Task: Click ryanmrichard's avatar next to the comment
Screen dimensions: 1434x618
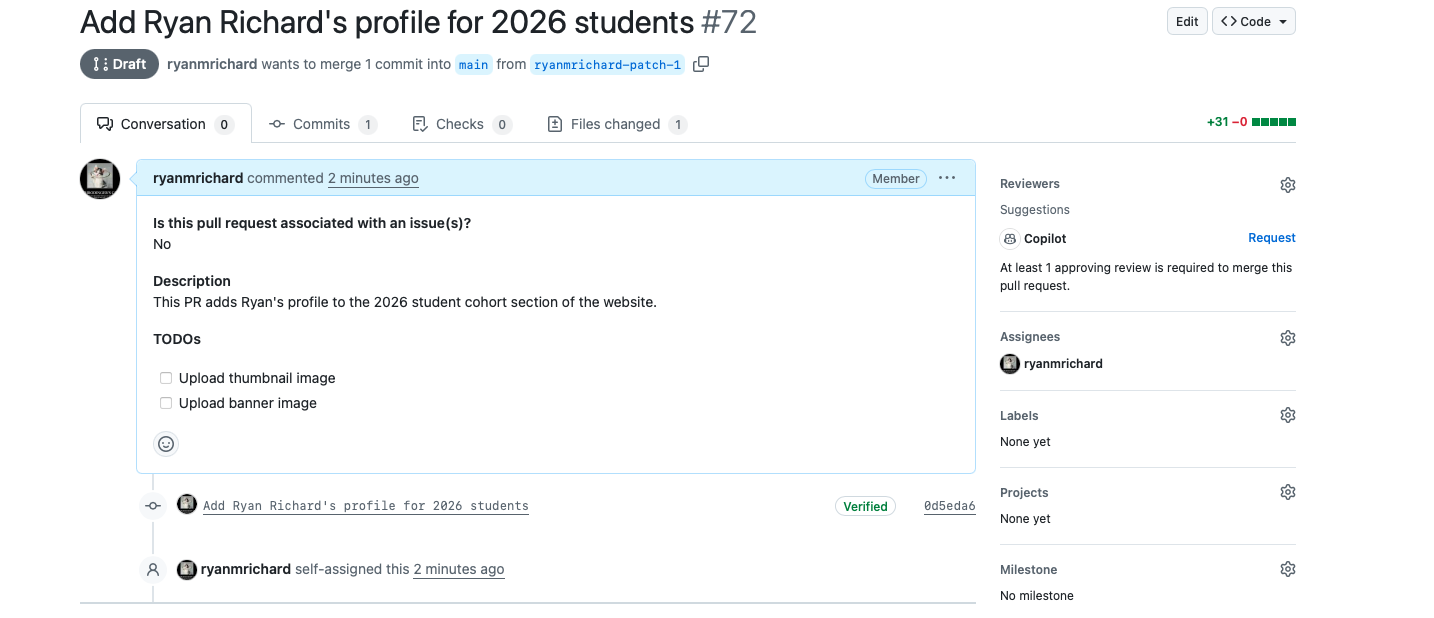Action: (100, 179)
